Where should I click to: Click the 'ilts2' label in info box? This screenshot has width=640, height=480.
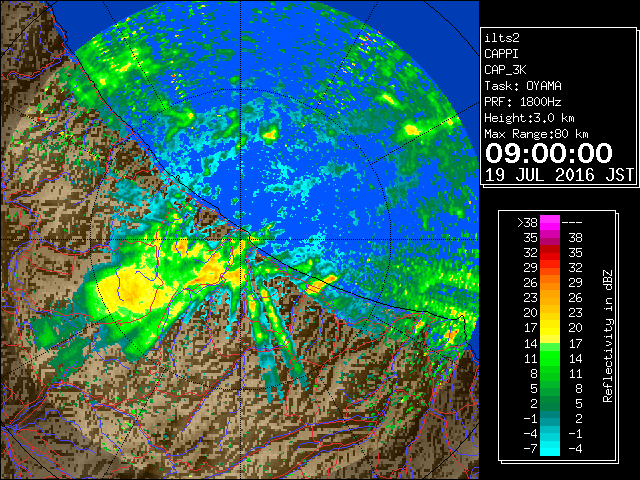pyautogui.click(x=502, y=38)
